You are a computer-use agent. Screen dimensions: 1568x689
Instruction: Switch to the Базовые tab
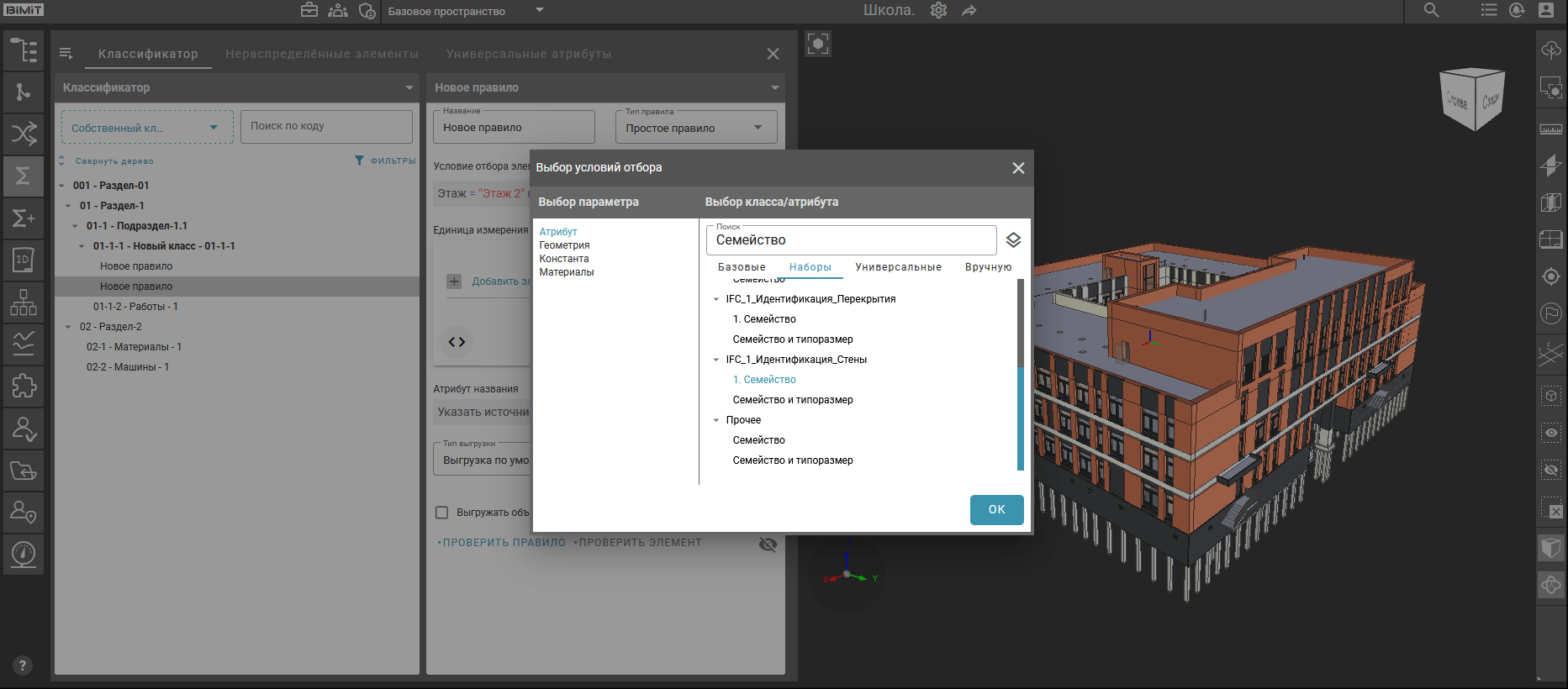pos(741,267)
